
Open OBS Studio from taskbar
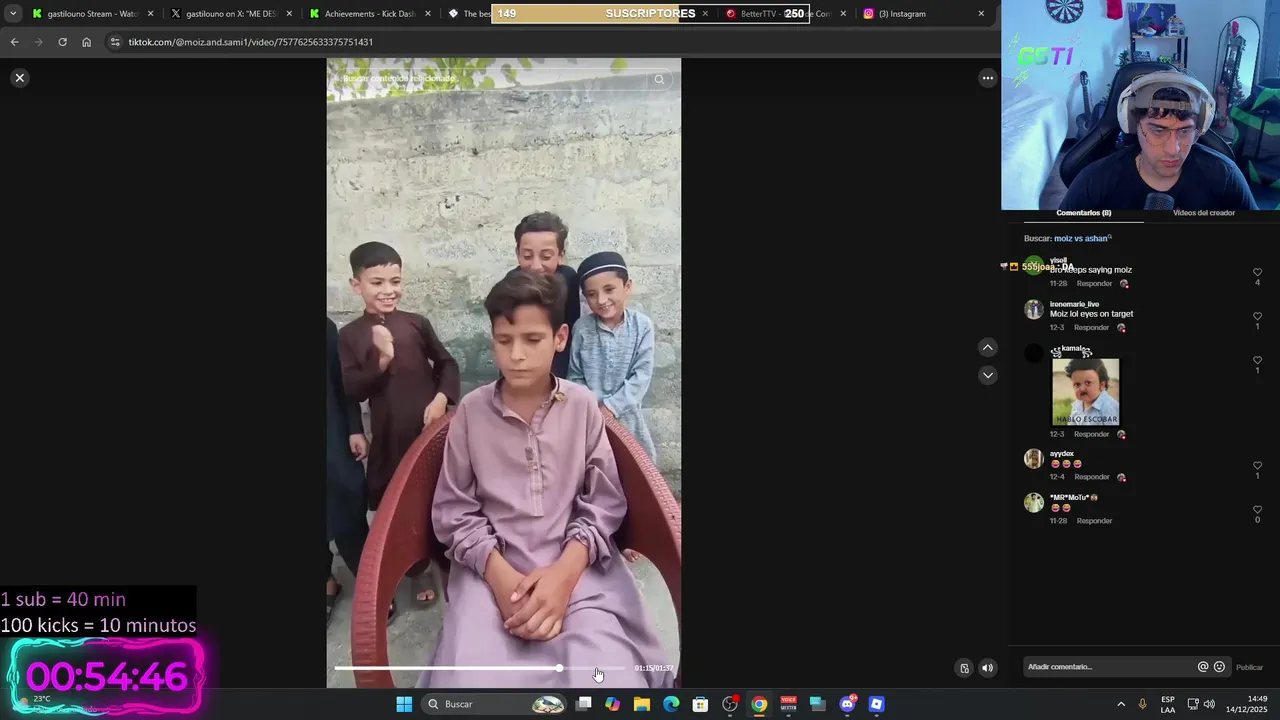tap(730, 704)
